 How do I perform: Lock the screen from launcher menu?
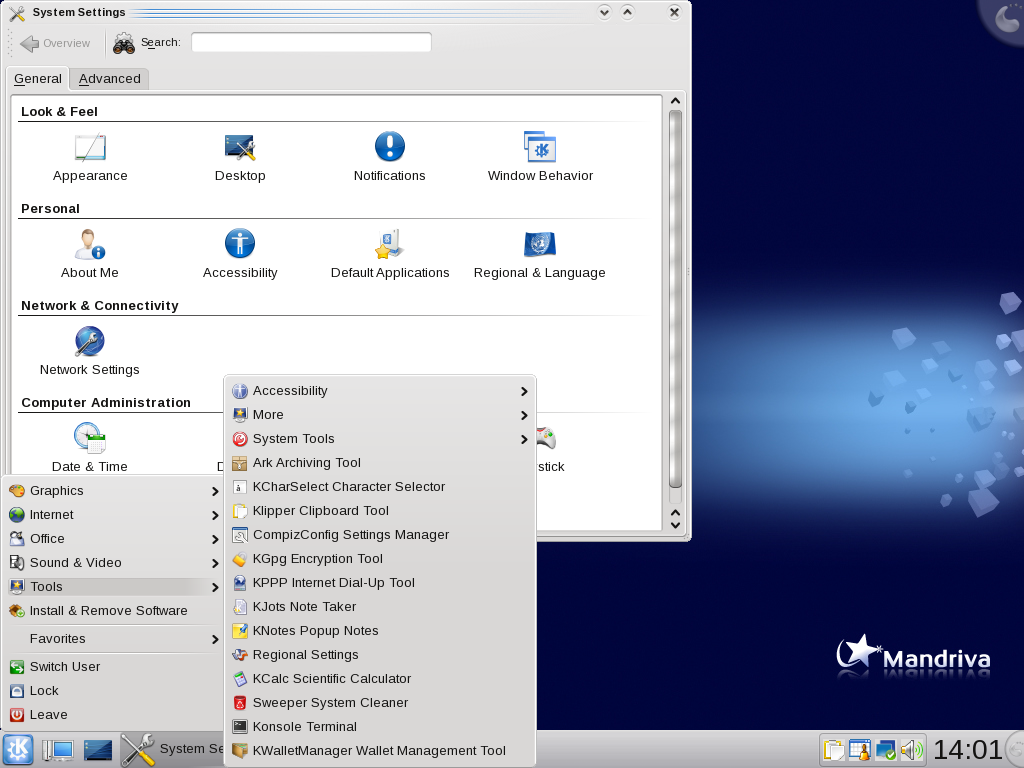114,691
